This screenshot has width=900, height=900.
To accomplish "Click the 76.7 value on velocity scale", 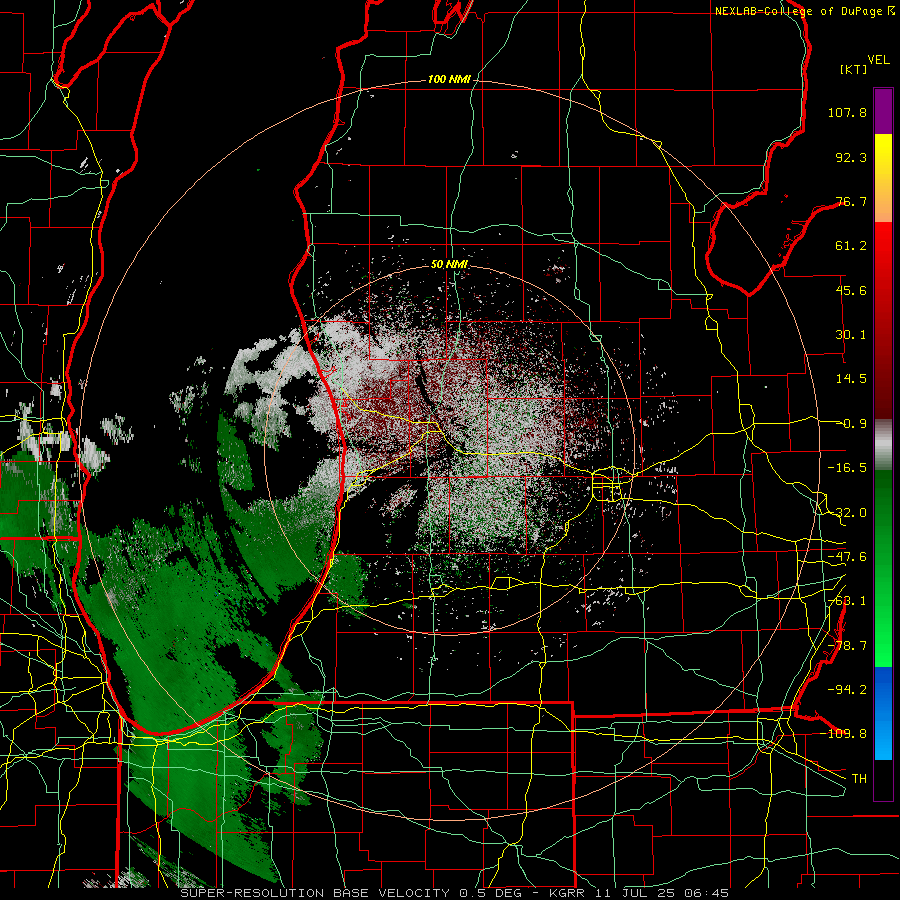I will coord(851,201).
